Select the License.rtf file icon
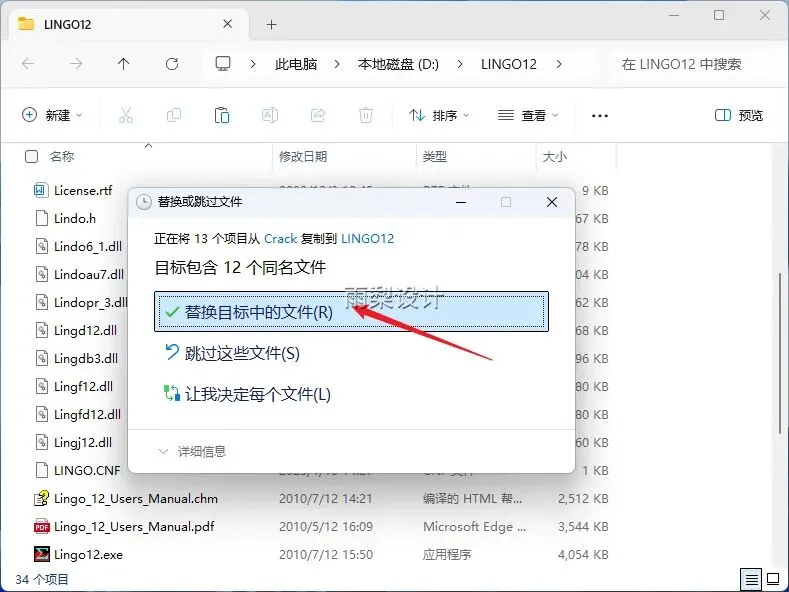This screenshot has width=789, height=592. click(41, 190)
